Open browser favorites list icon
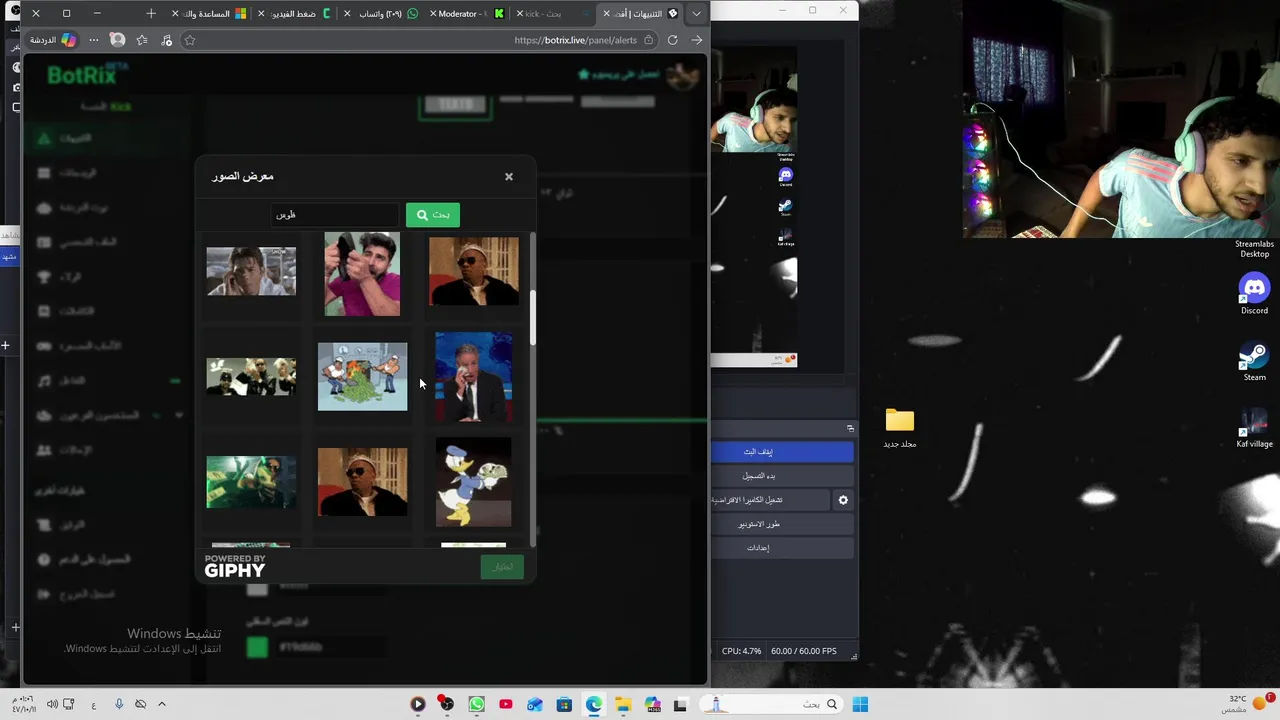 point(142,40)
